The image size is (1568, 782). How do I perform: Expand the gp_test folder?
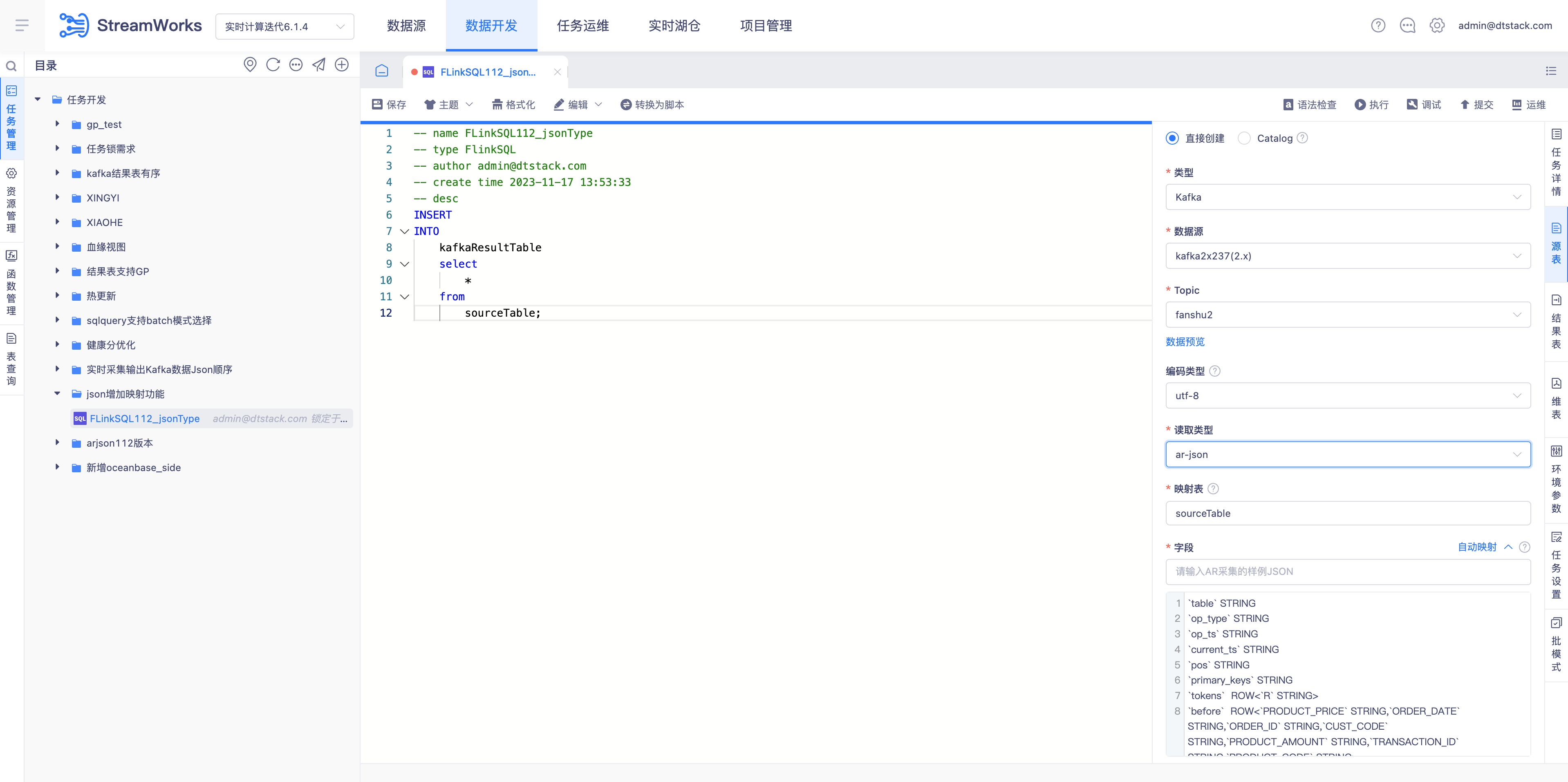point(57,123)
